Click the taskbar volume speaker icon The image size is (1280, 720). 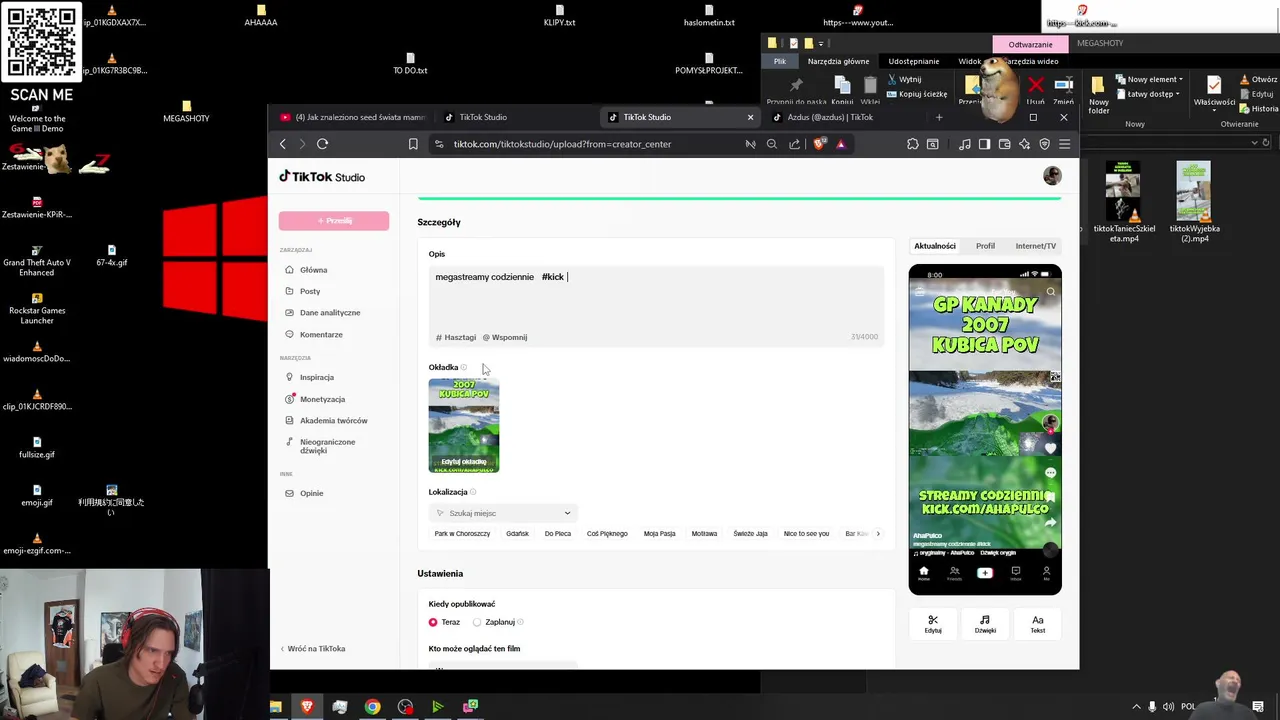(x=1168, y=707)
